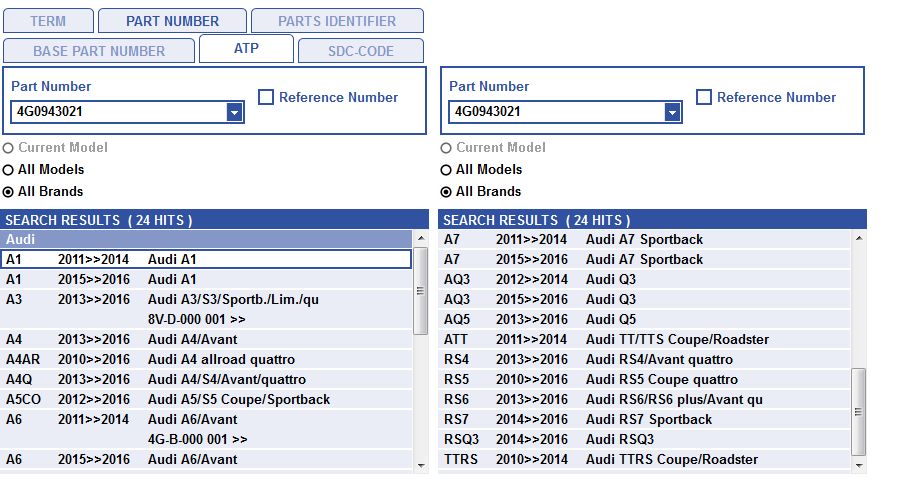Select Audi TT/TTS Coupe/Roadster result
This screenshot has height=488, width=900.
tap(644, 339)
